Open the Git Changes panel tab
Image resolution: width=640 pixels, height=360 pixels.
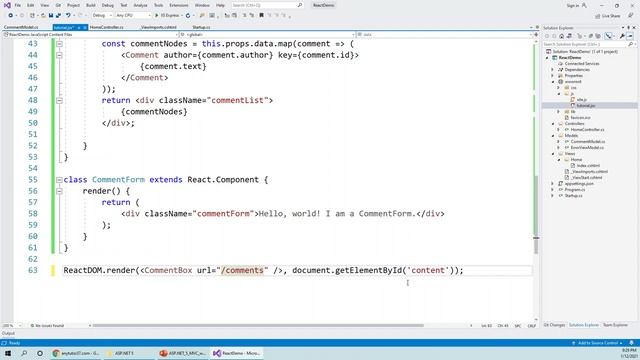pyautogui.click(x=554, y=325)
